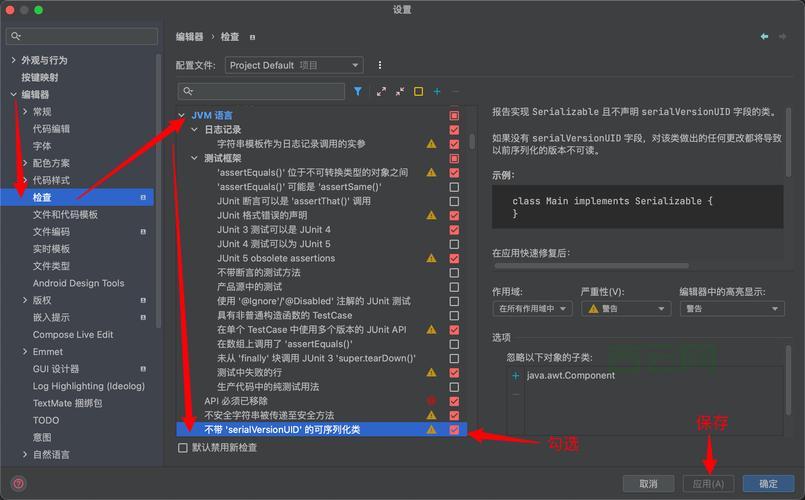Open the profile options kebab menu
The height and width of the screenshot is (500, 805).
click(x=379, y=65)
